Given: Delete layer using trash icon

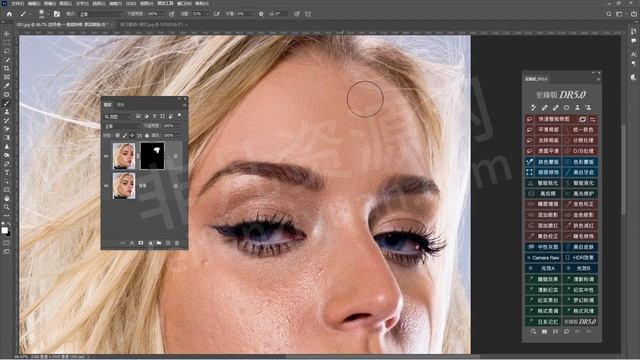Looking at the screenshot, I should point(177,243).
